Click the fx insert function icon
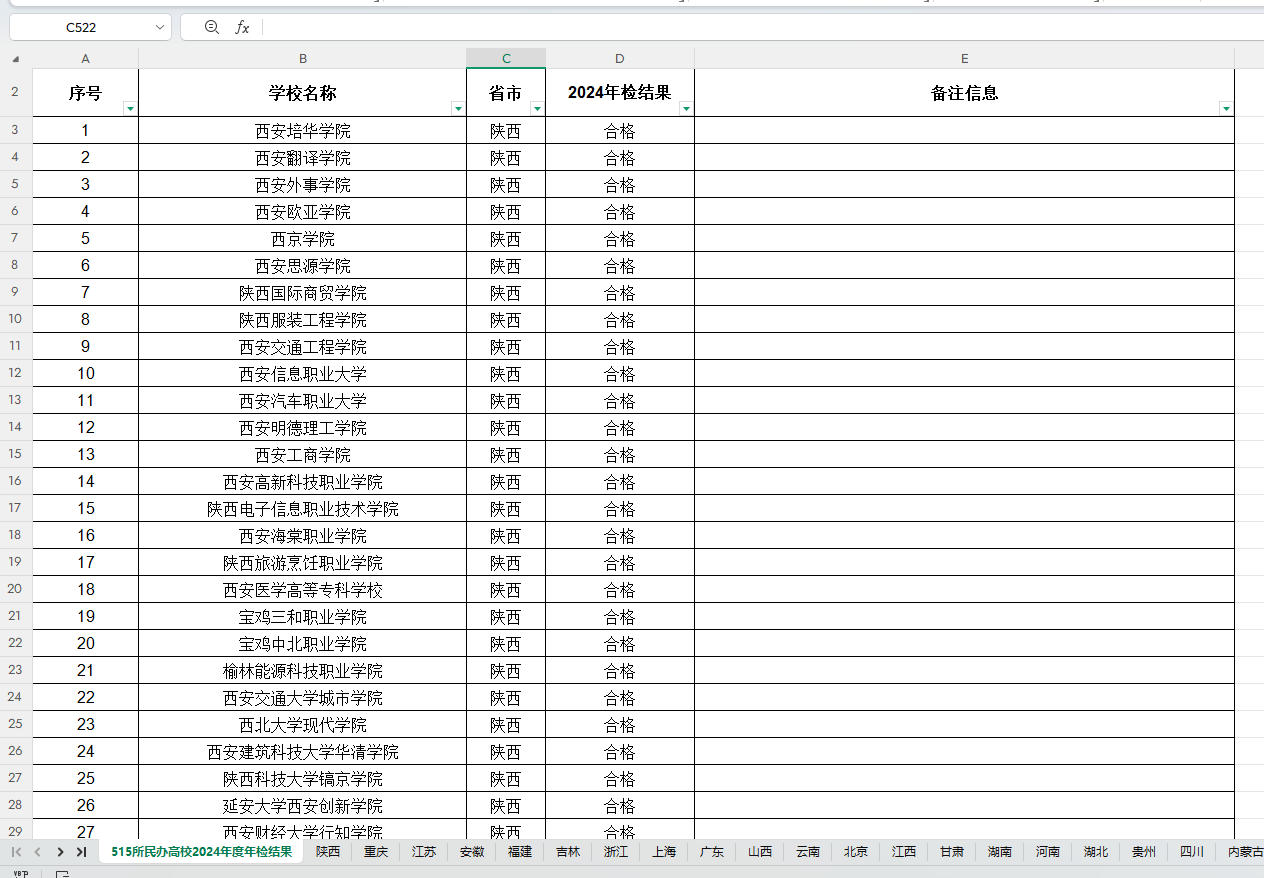 pos(243,27)
